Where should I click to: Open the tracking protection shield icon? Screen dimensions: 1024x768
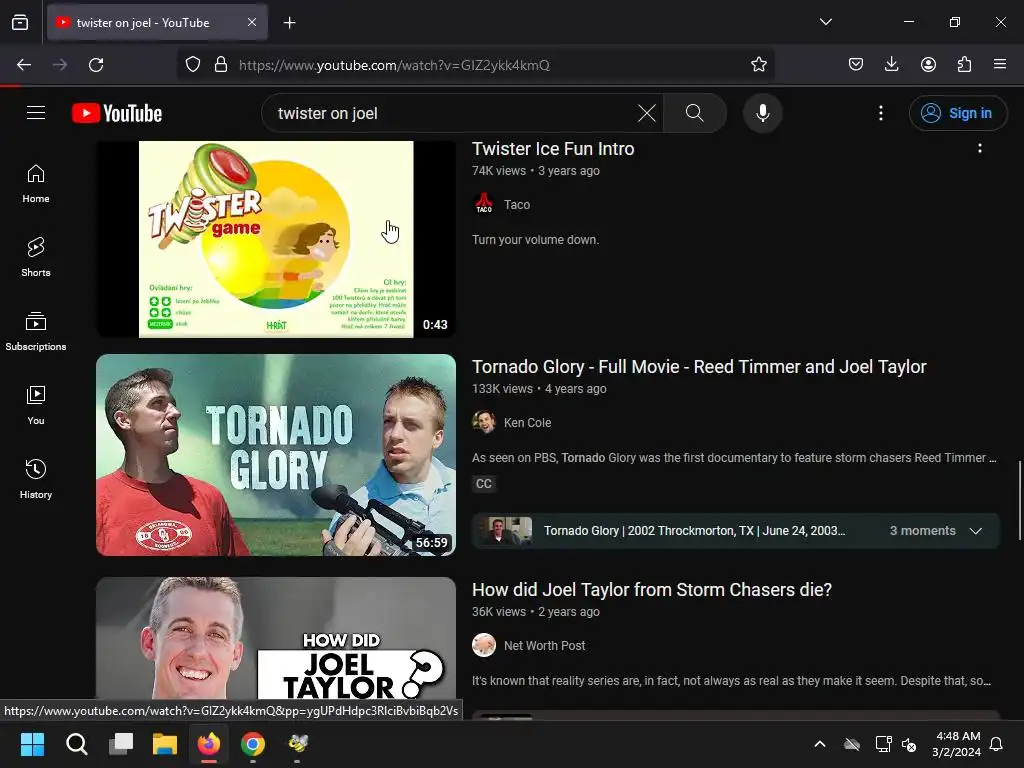pos(193,65)
